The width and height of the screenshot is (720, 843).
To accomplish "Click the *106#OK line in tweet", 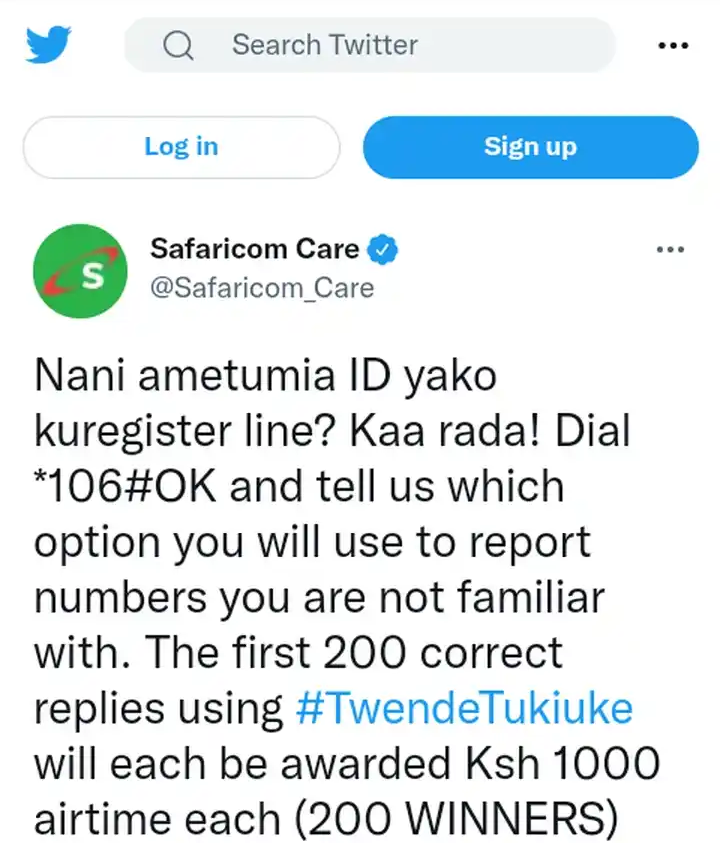I will coord(299,487).
